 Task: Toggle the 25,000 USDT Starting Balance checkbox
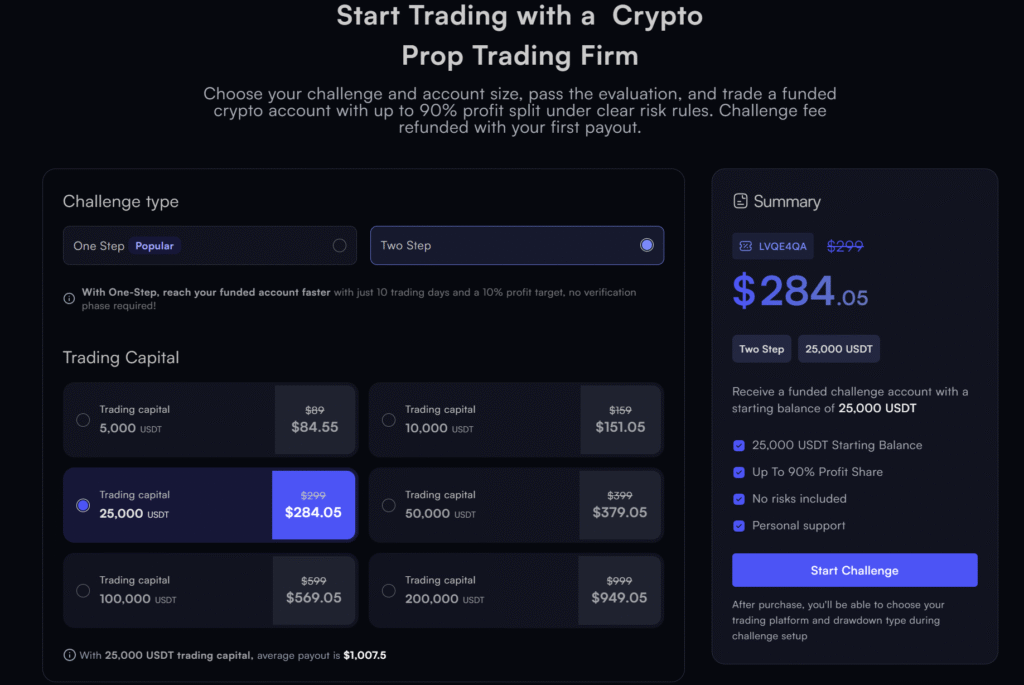[738, 445]
